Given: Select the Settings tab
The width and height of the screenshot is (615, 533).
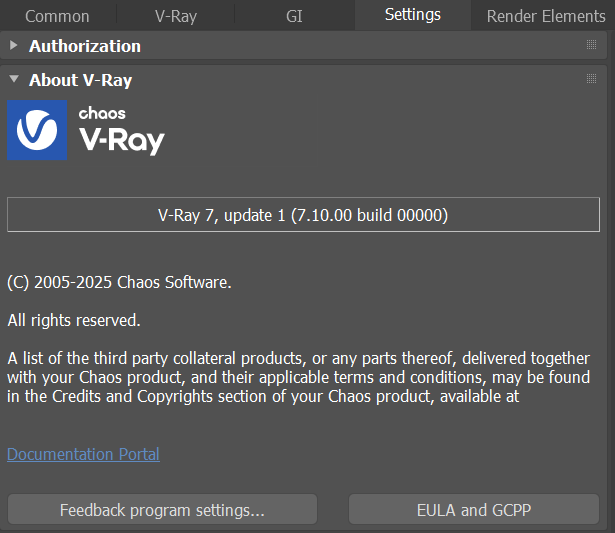Looking at the screenshot, I should pyautogui.click(x=412, y=15).
